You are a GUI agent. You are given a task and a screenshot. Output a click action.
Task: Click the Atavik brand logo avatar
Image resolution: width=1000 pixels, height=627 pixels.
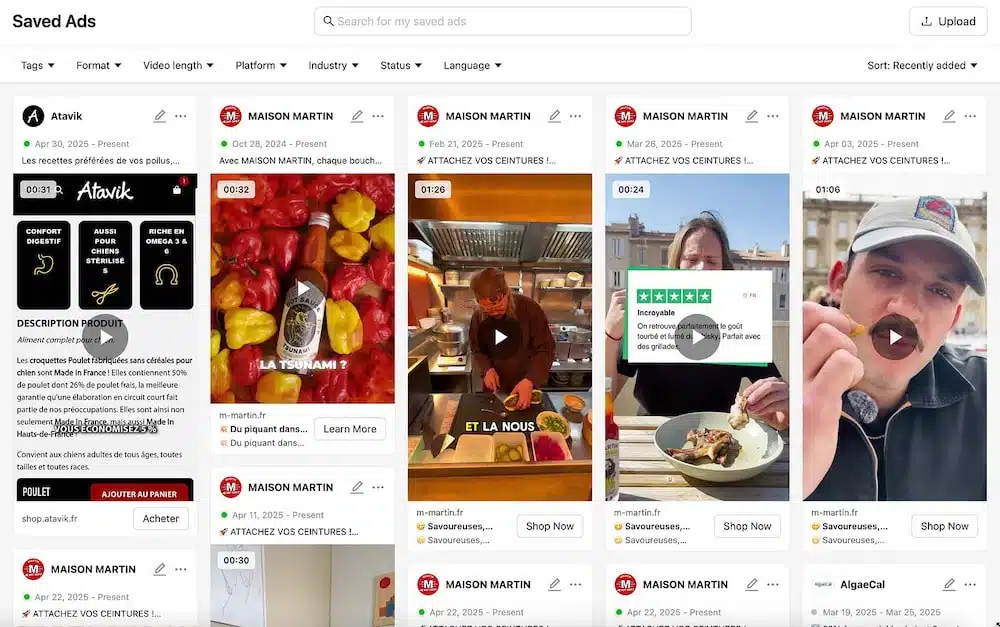33,116
